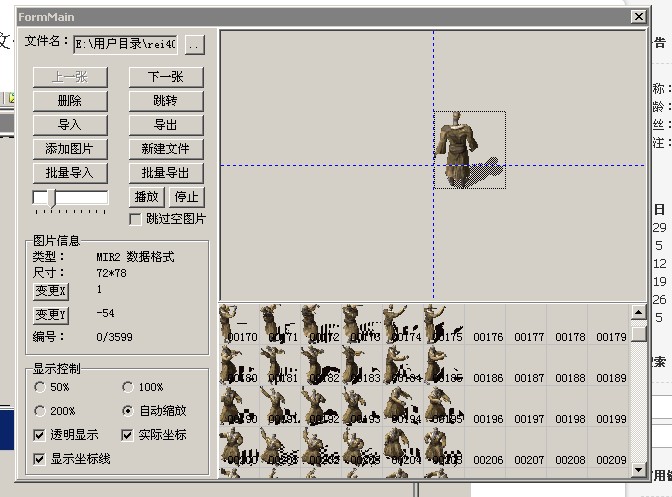
Task: Select the 50% zoom radio button
Action: (40, 387)
